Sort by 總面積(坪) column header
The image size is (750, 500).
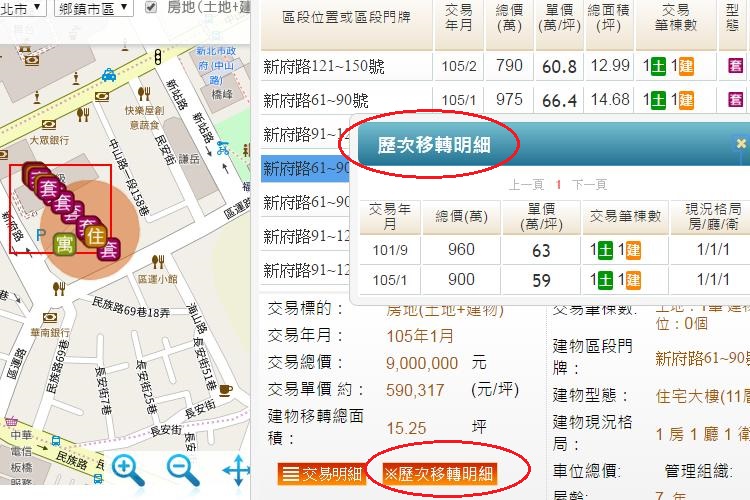tap(609, 17)
